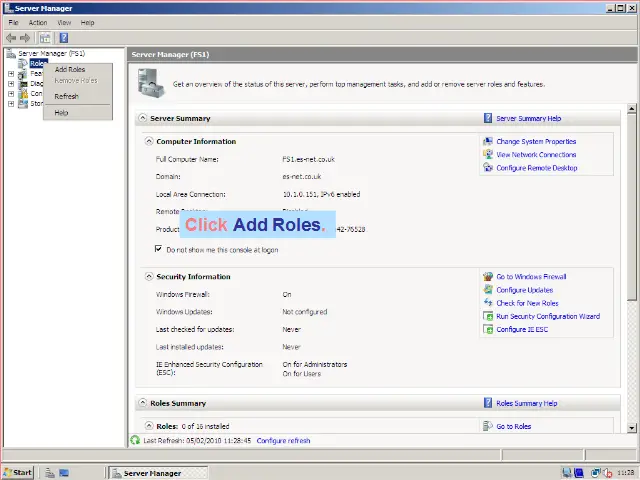This screenshot has height=480, width=640.
Task: Open the View Network Connections link
Action: point(536,155)
